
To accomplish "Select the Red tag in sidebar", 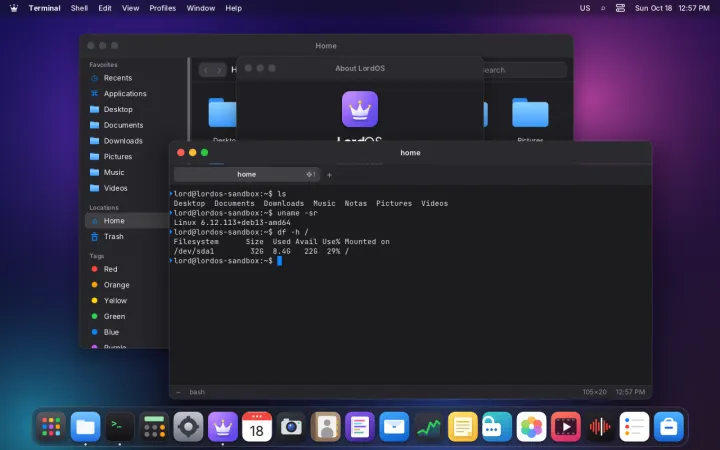I will tap(127, 269).
